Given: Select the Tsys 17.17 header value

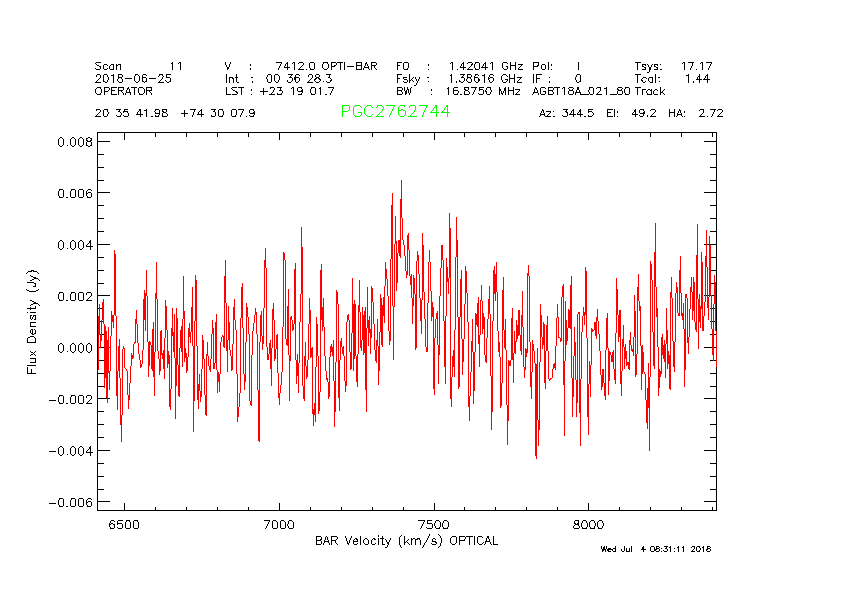Looking at the screenshot, I should point(673,65).
